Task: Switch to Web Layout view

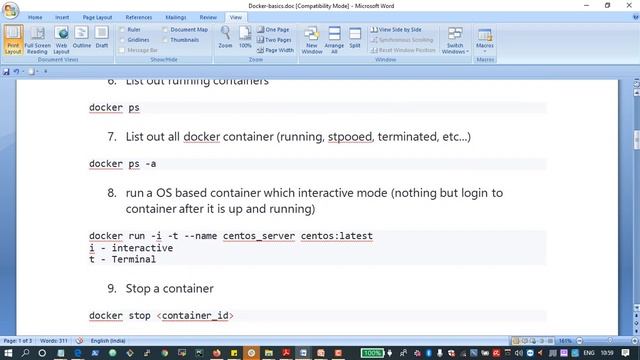Action: pyautogui.click(x=61, y=40)
